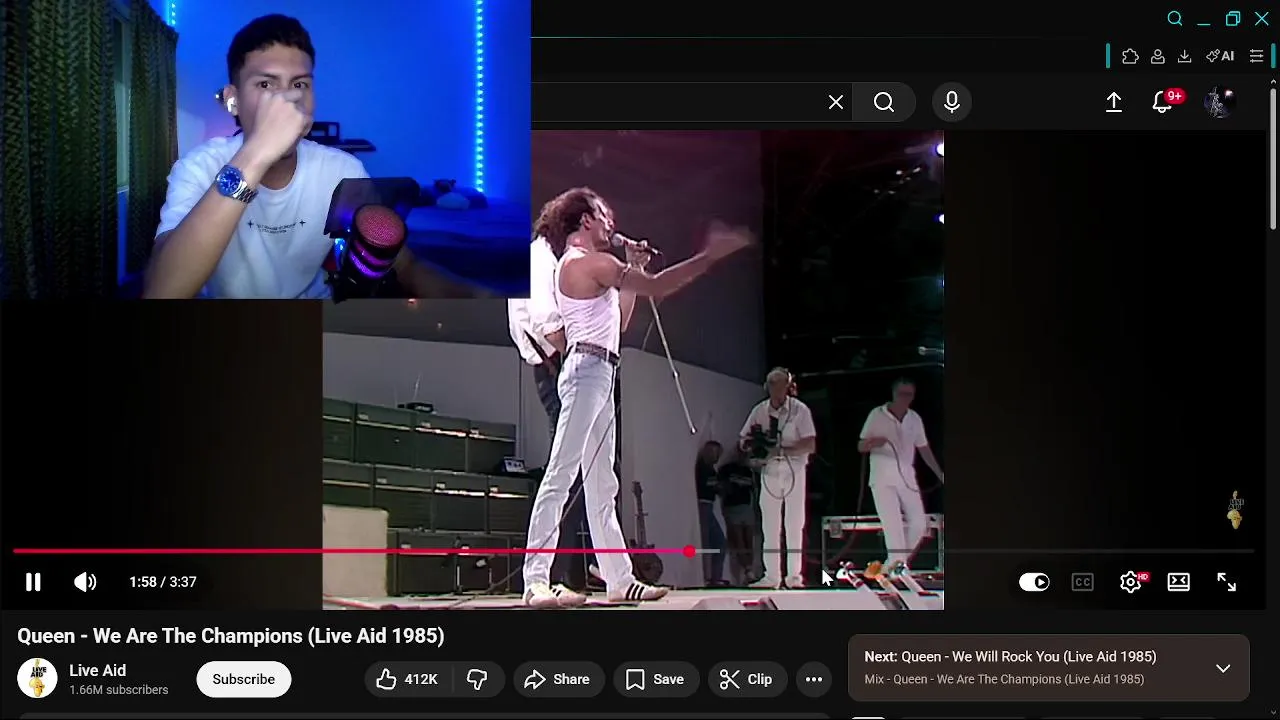
Task: Open next video We Will Rock You
Action: coord(1010,657)
